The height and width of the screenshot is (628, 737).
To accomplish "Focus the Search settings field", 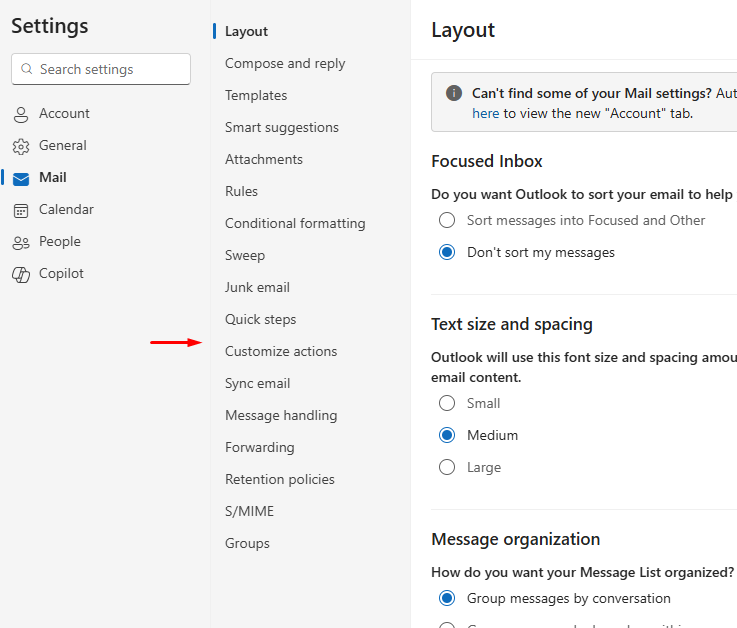I will pyautogui.click(x=101, y=69).
